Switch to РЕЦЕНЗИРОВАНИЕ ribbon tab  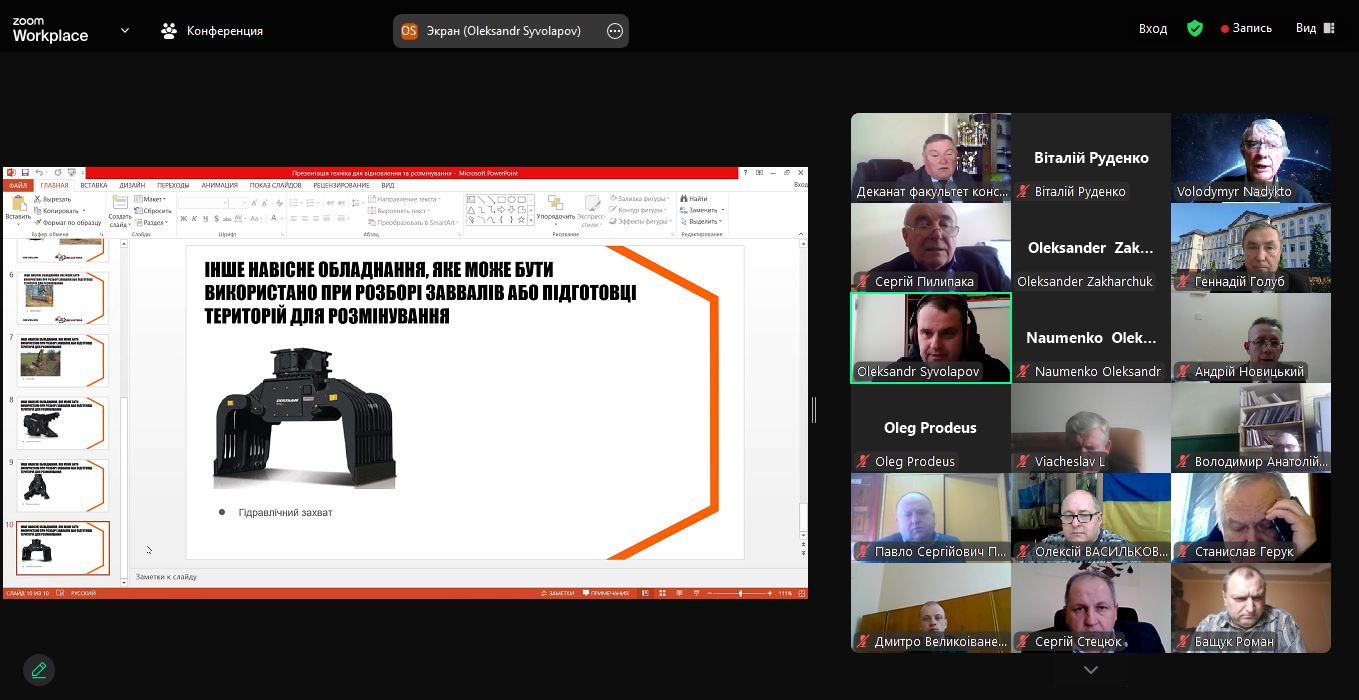point(341,185)
